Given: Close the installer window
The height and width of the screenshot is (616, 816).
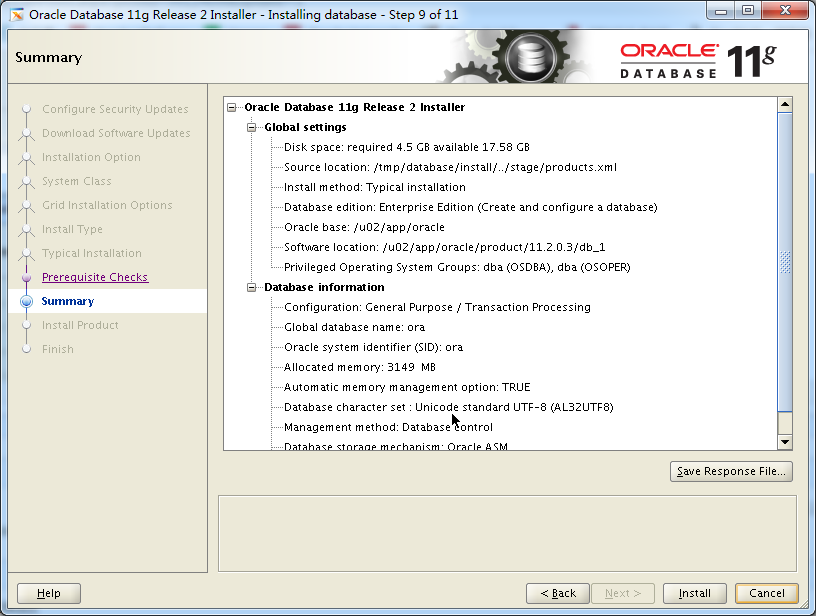Looking at the screenshot, I should [x=786, y=11].
